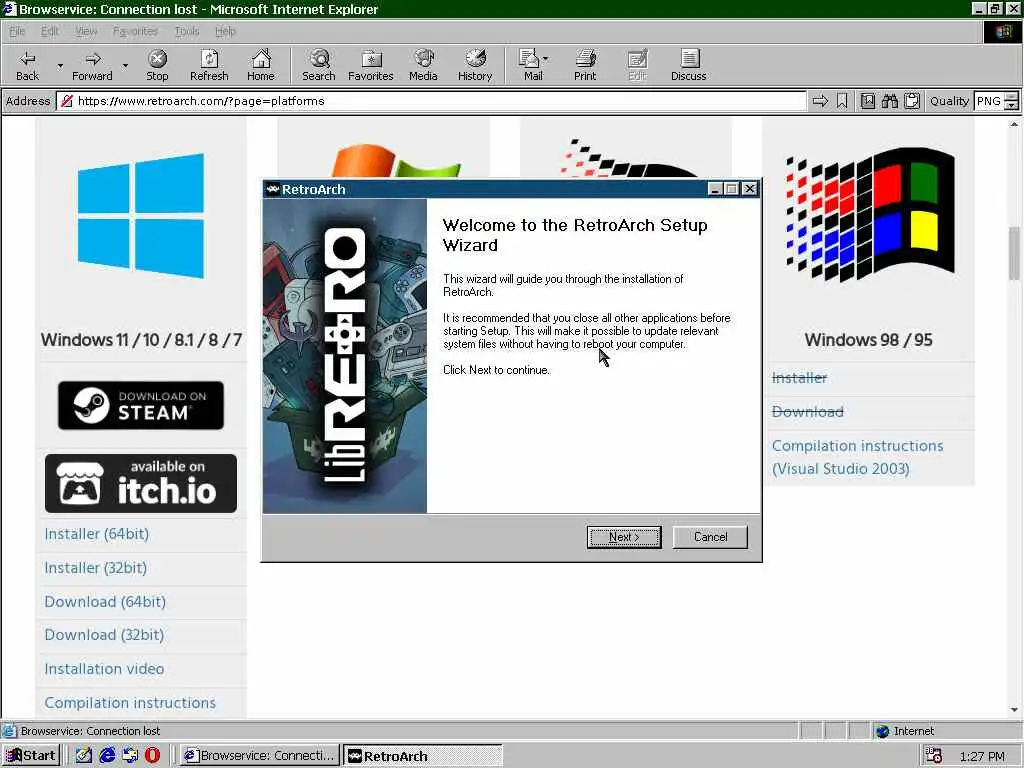Viewport: 1024px width, 768px height.
Task: Click the page scrollbar down arrow
Action: (x=1014, y=710)
